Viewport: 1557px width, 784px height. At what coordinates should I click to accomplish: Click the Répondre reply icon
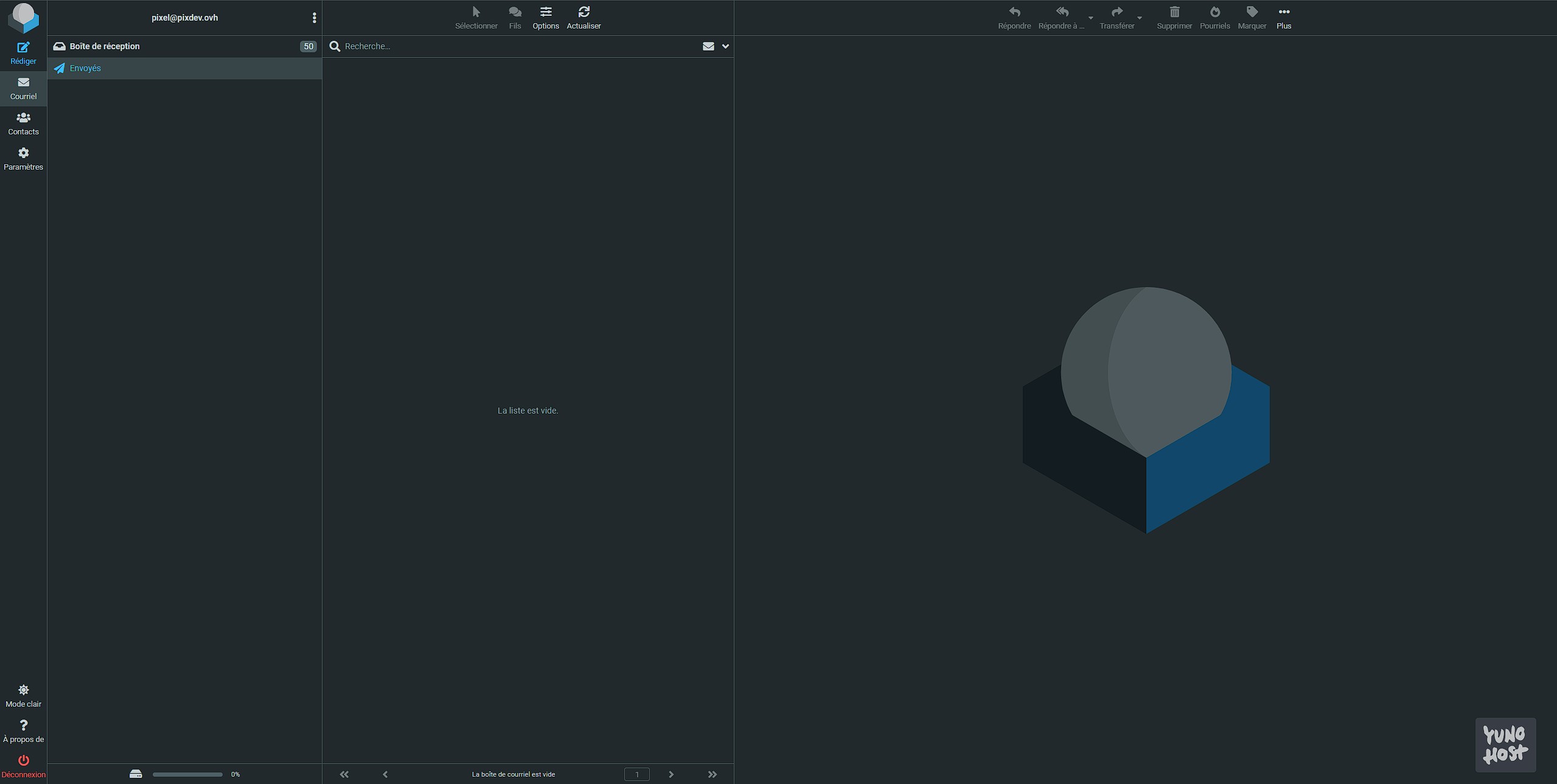(1014, 12)
